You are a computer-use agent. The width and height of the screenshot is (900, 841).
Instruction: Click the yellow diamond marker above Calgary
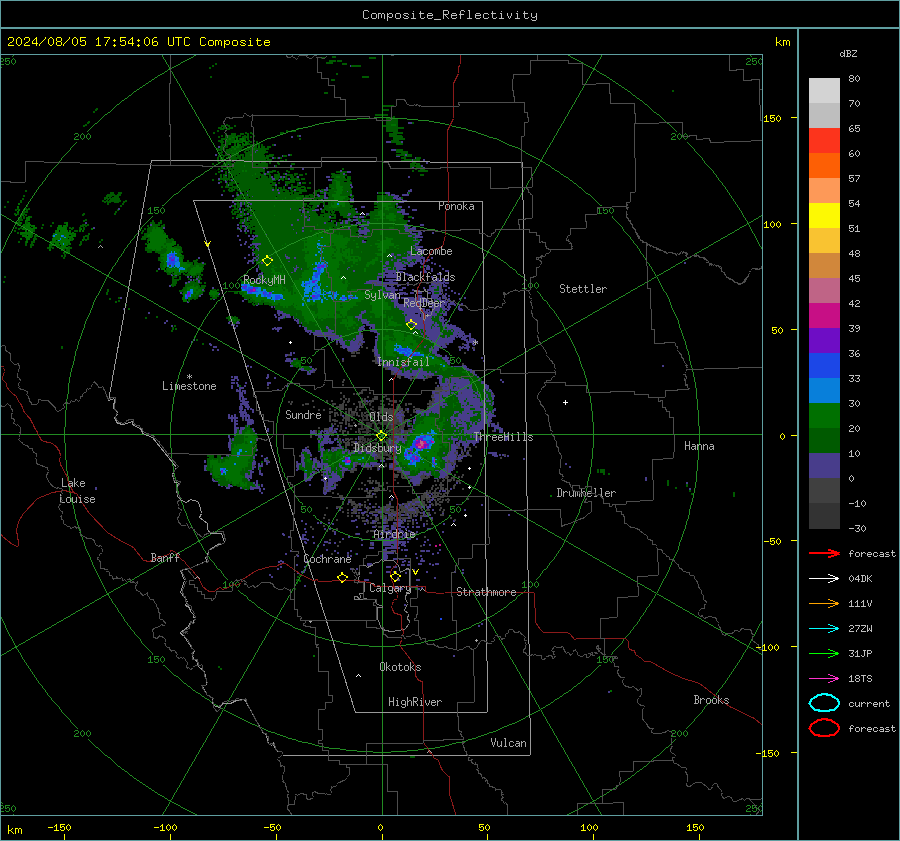coord(395,576)
